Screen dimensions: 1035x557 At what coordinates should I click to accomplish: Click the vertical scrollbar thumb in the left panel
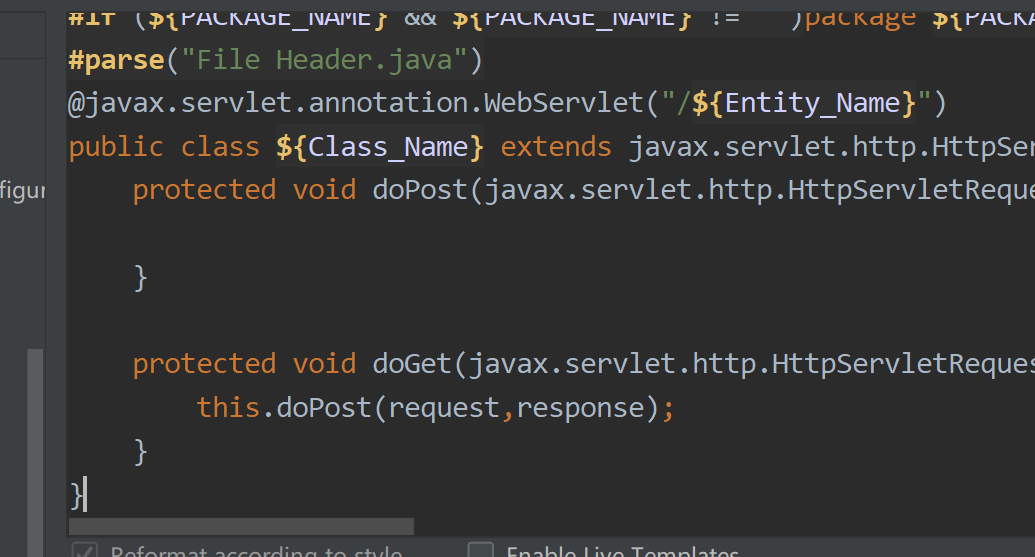click(x=35, y=450)
